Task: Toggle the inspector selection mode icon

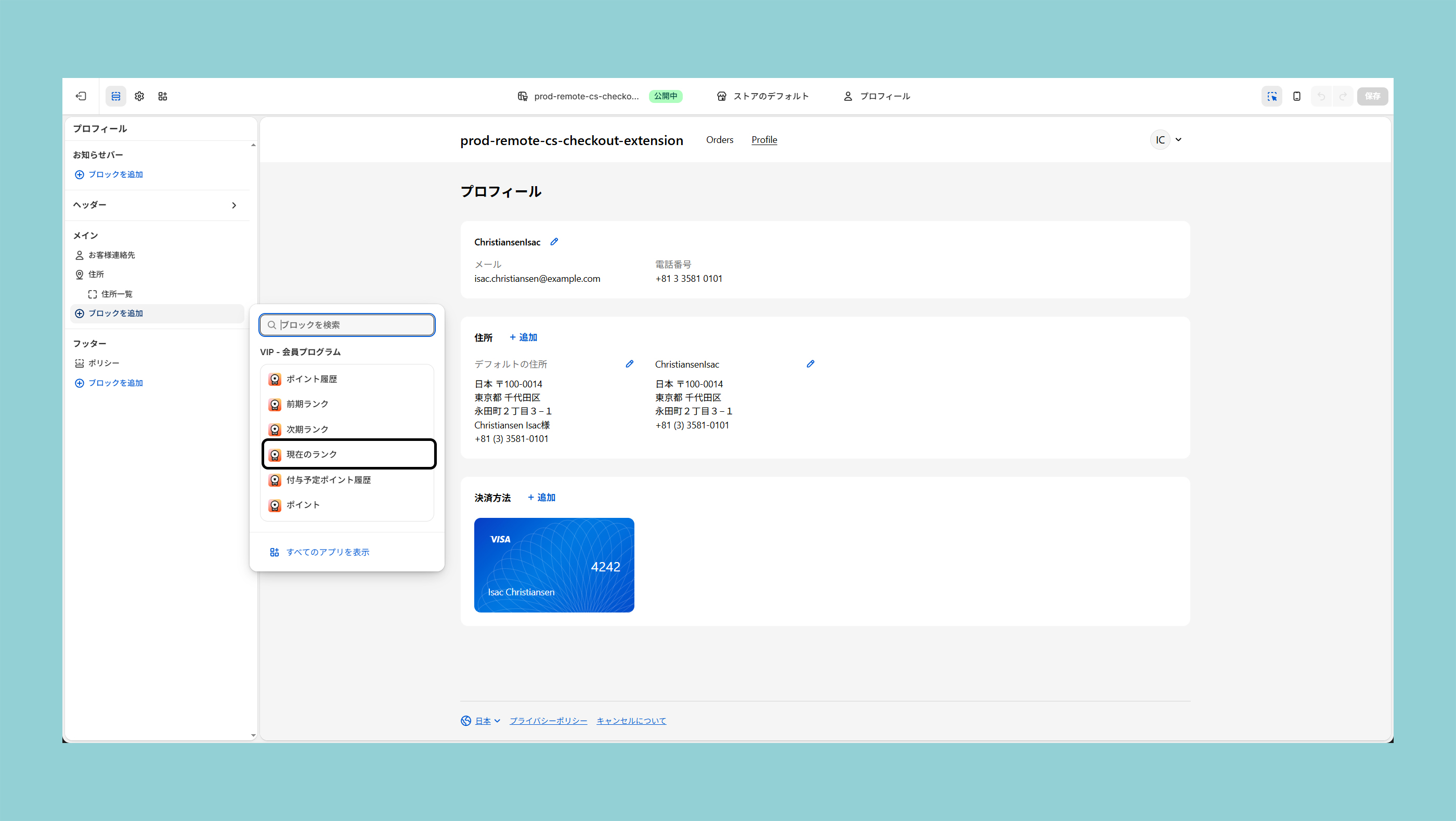Action: coord(1272,96)
